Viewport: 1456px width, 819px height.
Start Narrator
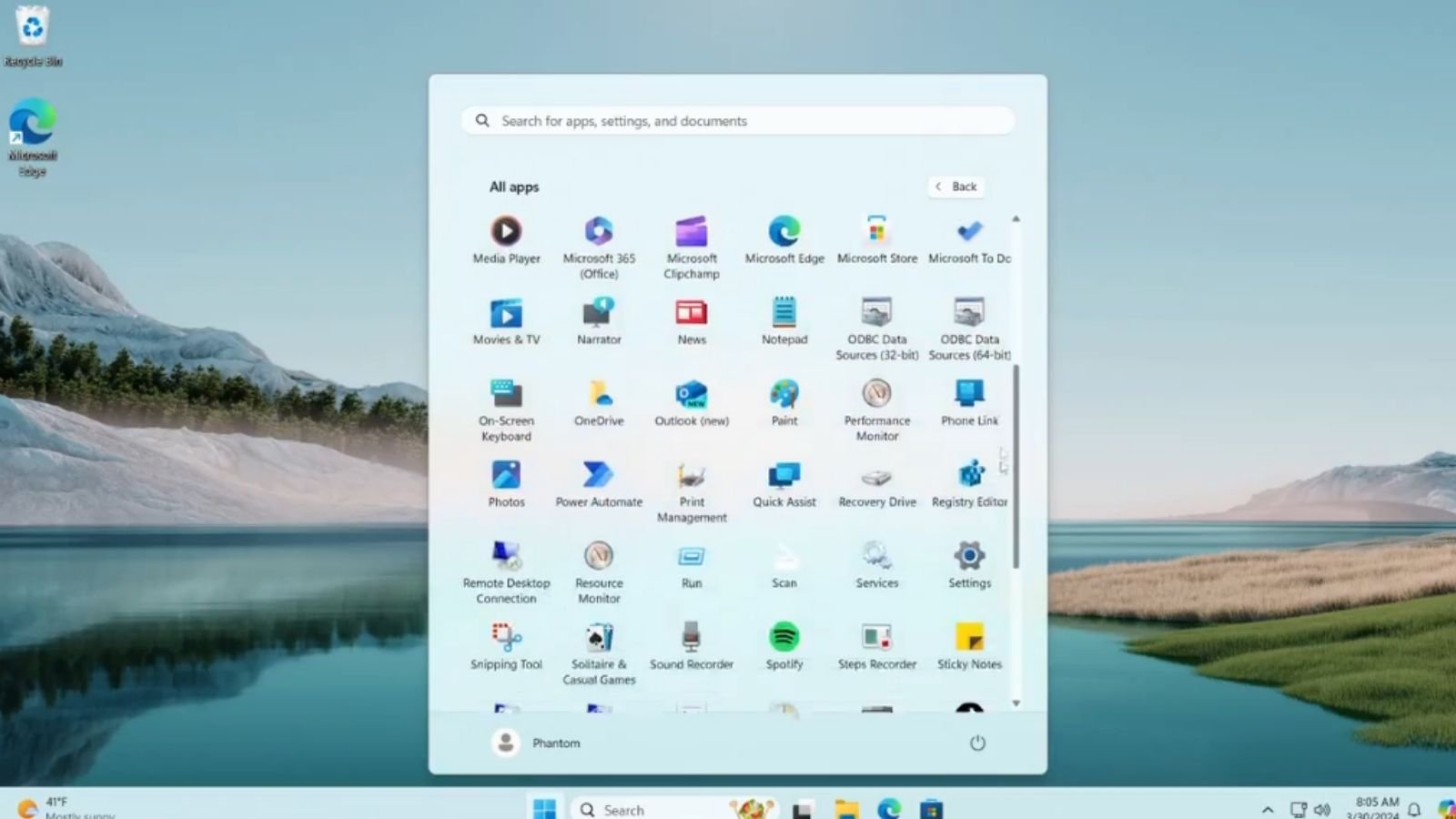point(599,321)
